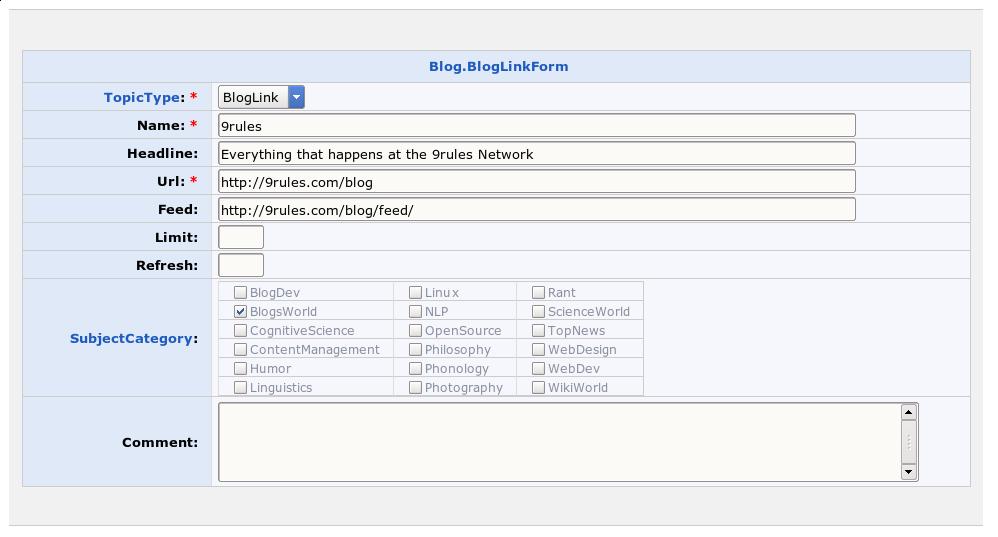This screenshot has width=998, height=537.
Task: Click the Comment textarea scroll up arrow
Action: point(908,412)
